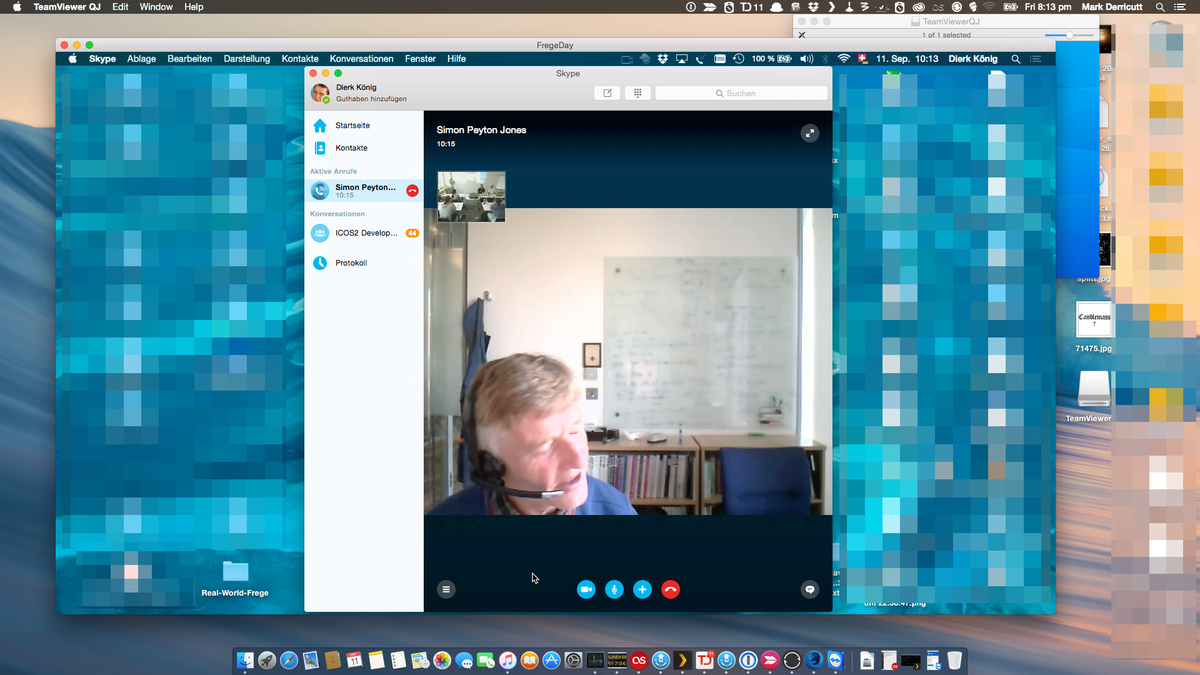This screenshot has height=675, width=1200.
Task: Open the remote Time Machine status icon
Action: 738,59
